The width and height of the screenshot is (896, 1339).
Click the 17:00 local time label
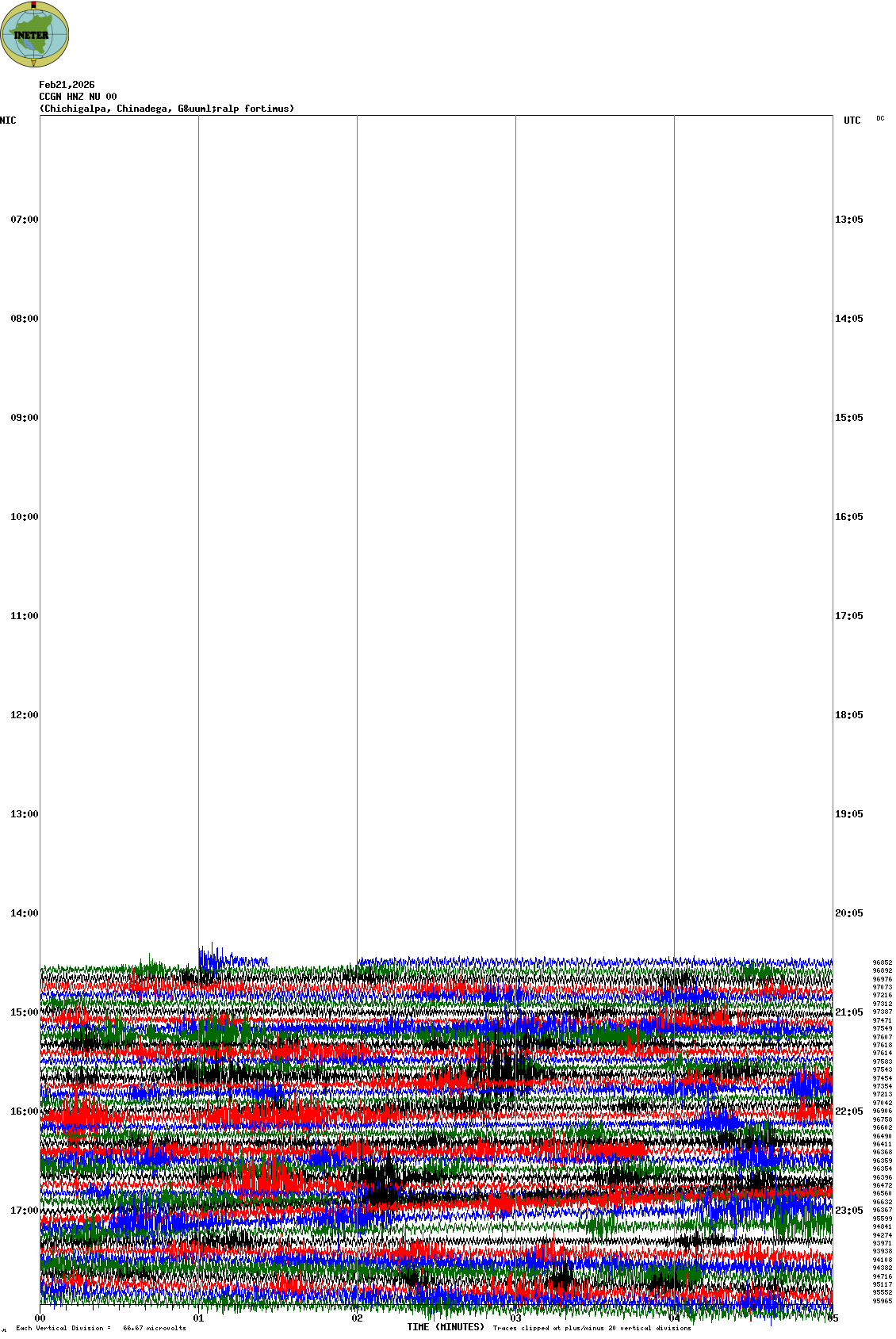point(24,1211)
